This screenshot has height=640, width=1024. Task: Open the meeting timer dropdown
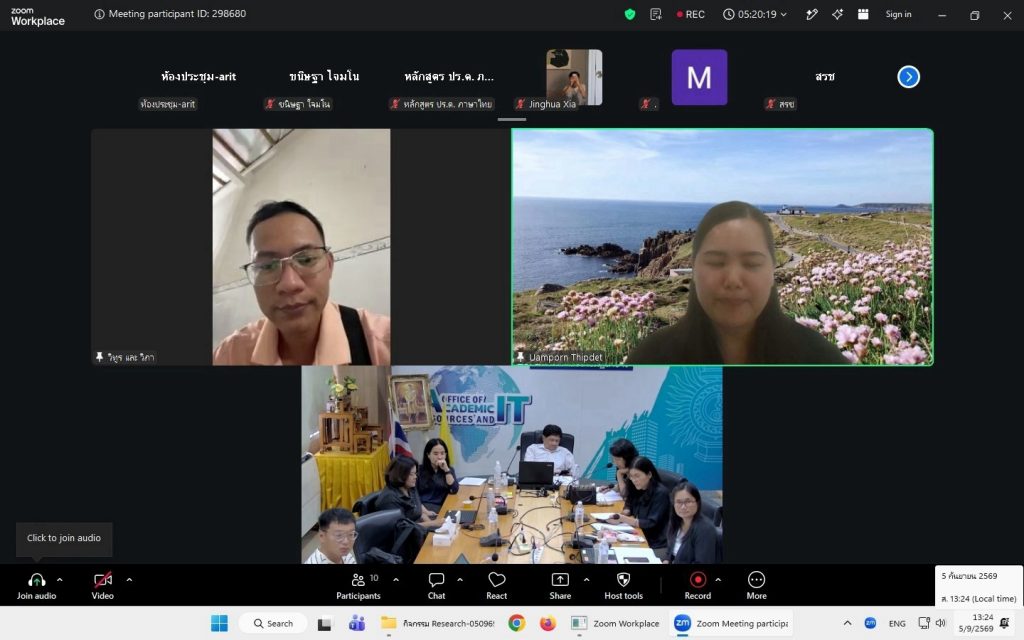click(755, 14)
